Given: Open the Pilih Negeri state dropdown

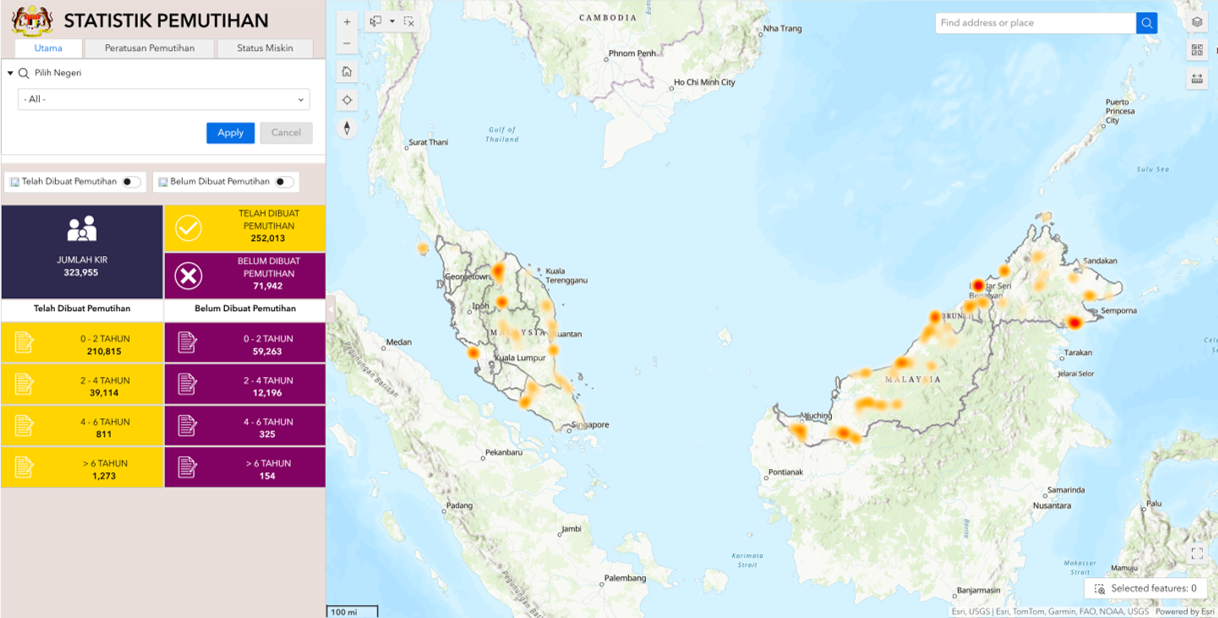Looking at the screenshot, I should [164, 100].
